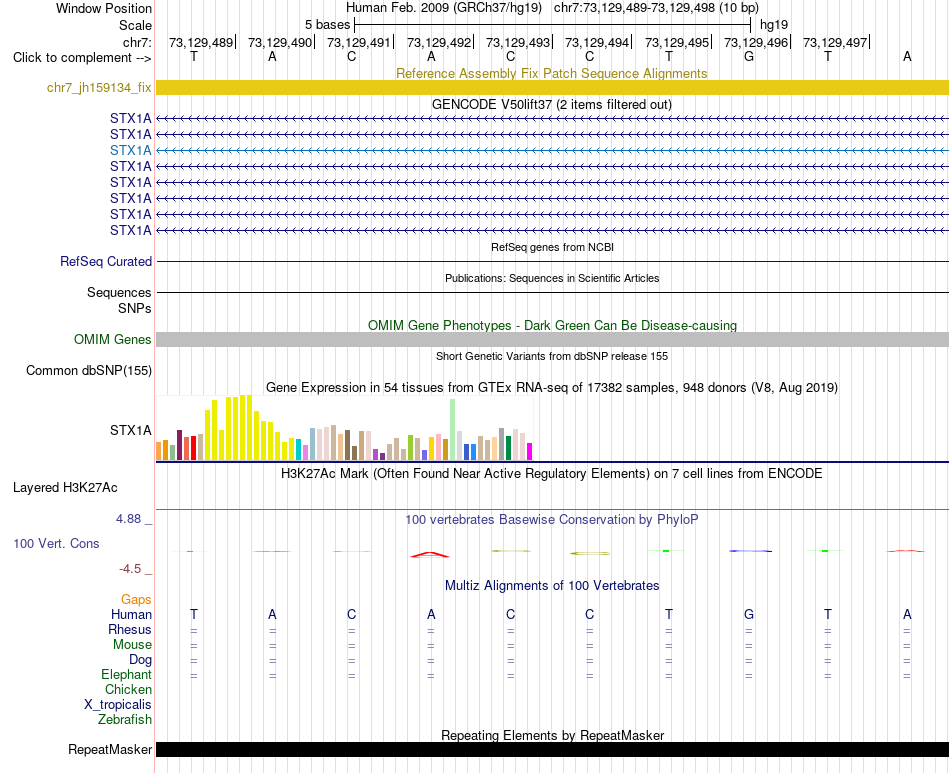Select the light blue STX1A transcript label
The image size is (950, 773).
130,150
